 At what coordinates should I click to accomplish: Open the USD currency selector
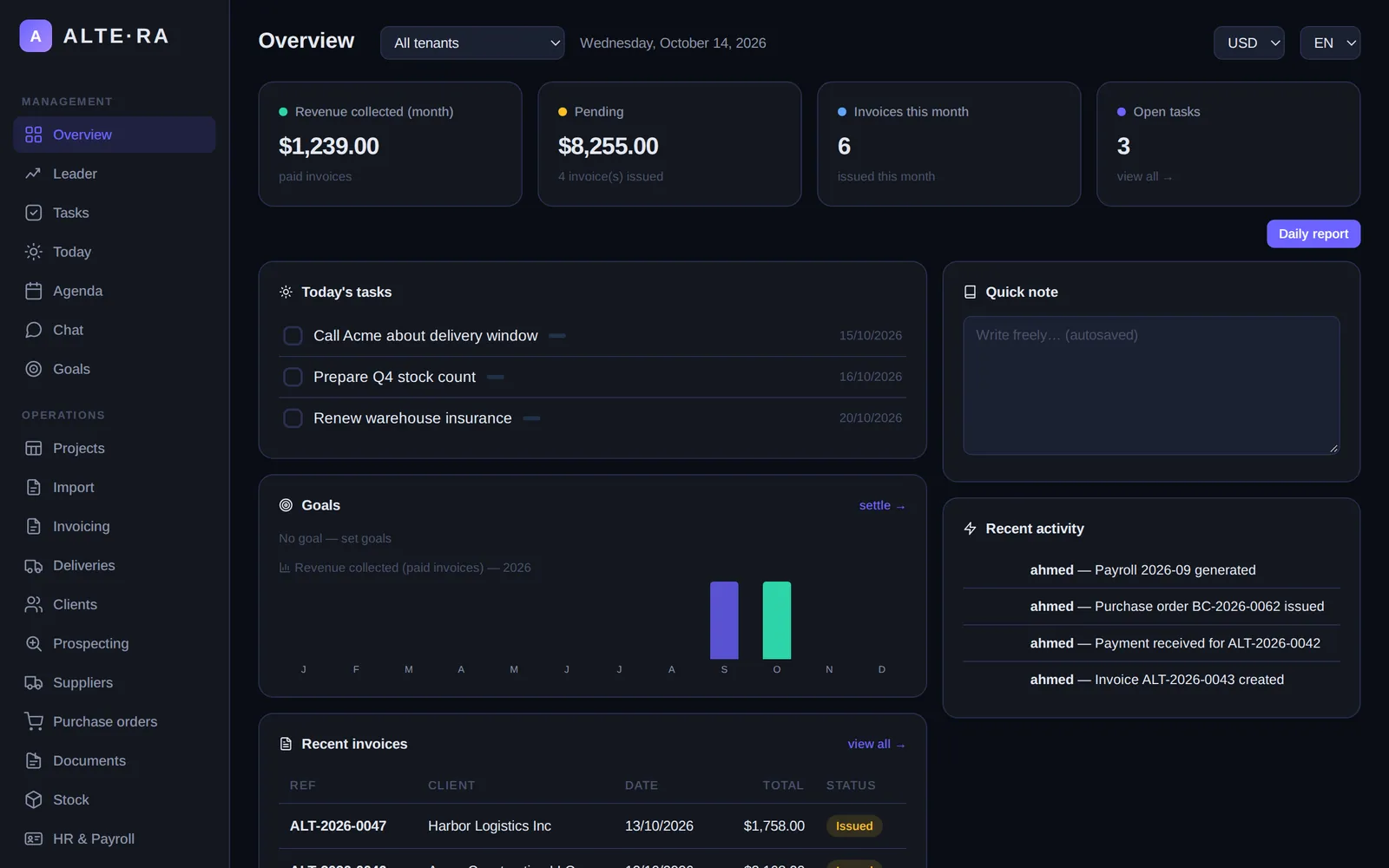coord(1248,43)
